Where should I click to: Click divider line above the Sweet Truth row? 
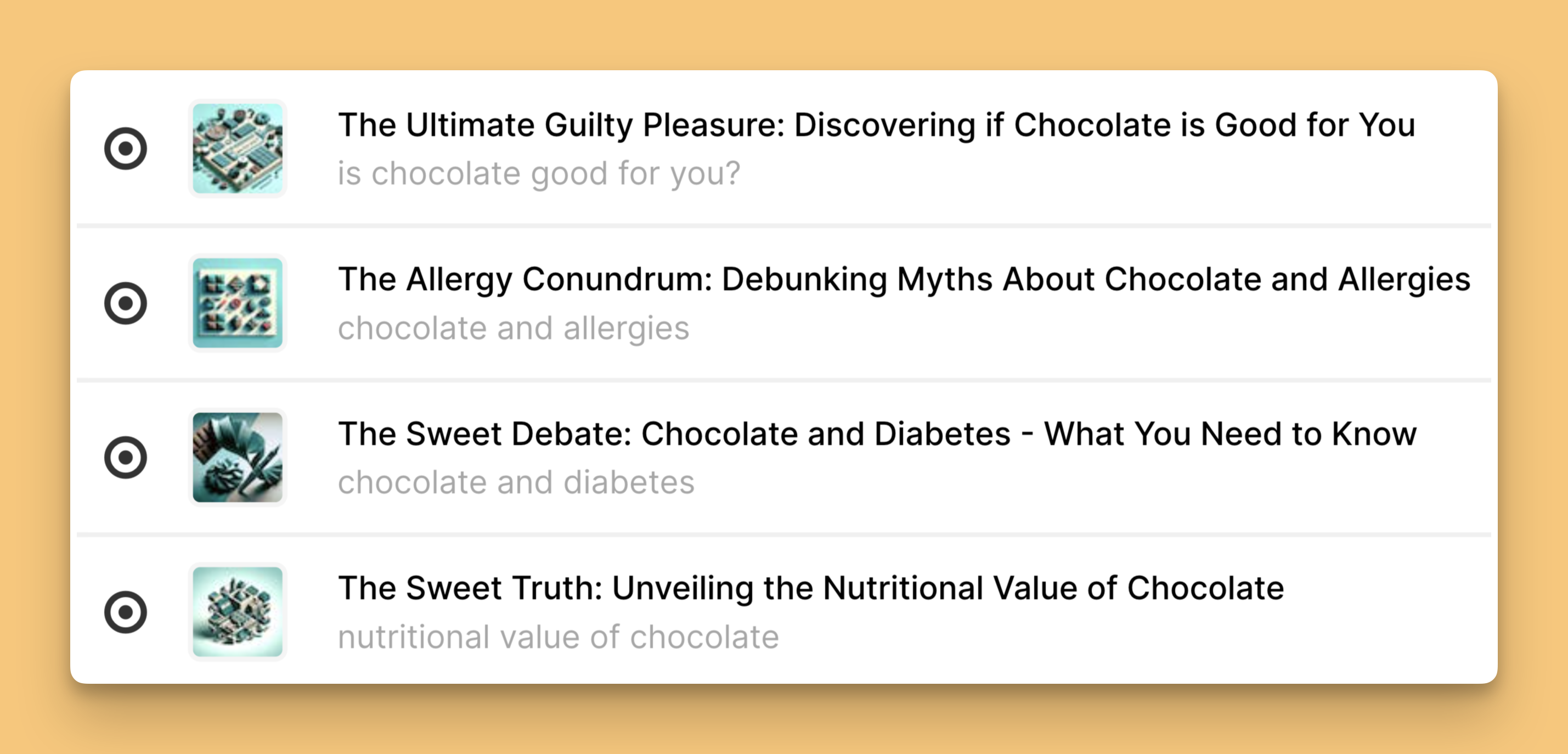tap(783, 534)
